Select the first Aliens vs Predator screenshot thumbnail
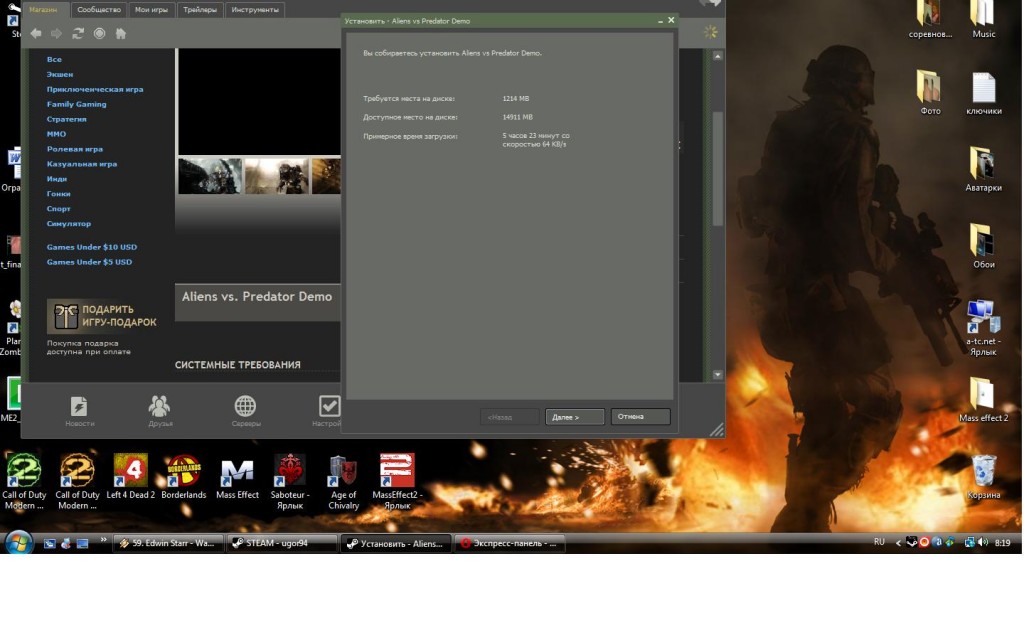 pyautogui.click(x=210, y=176)
